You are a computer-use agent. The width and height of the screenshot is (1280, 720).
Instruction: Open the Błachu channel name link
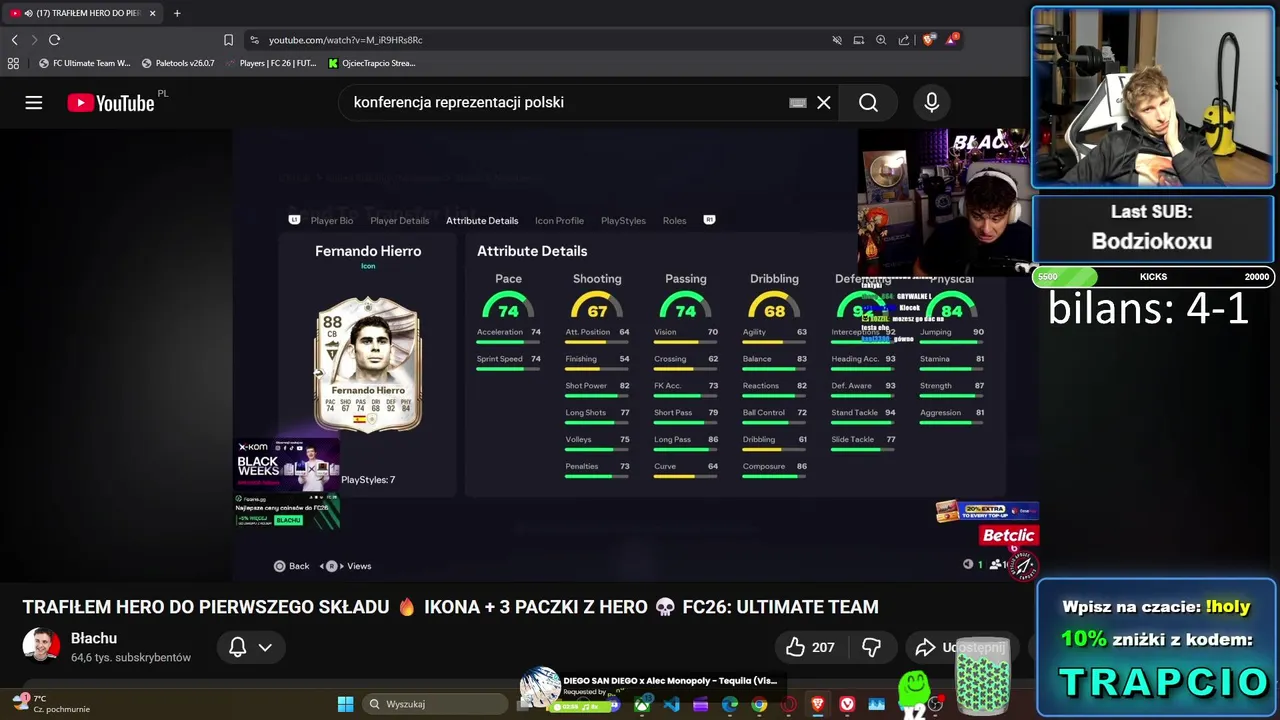click(x=94, y=638)
